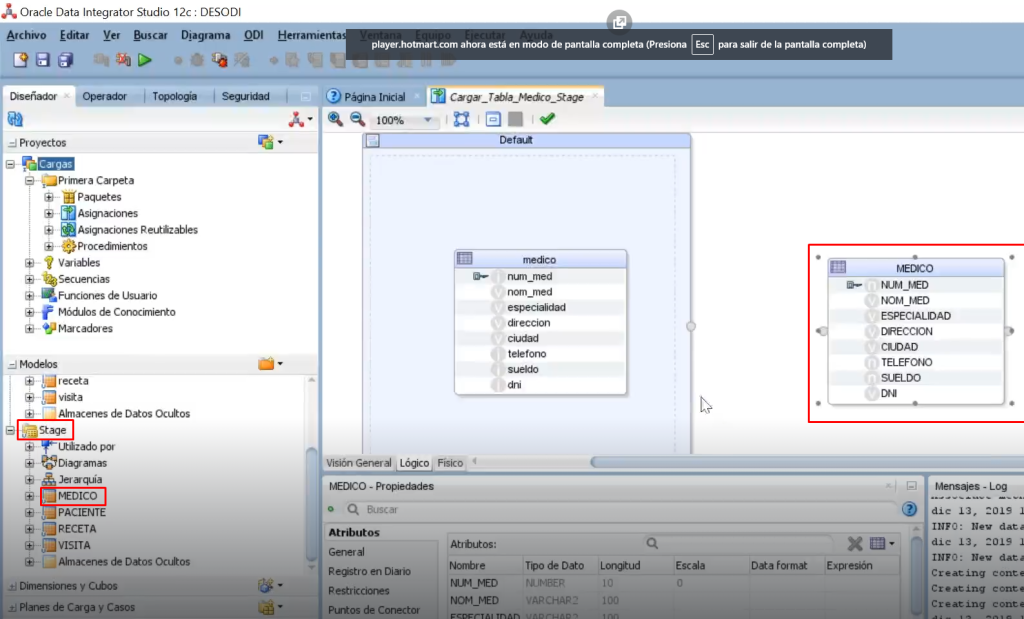Click the key icon next to num_med
This screenshot has width=1024, height=619.
coord(481,276)
